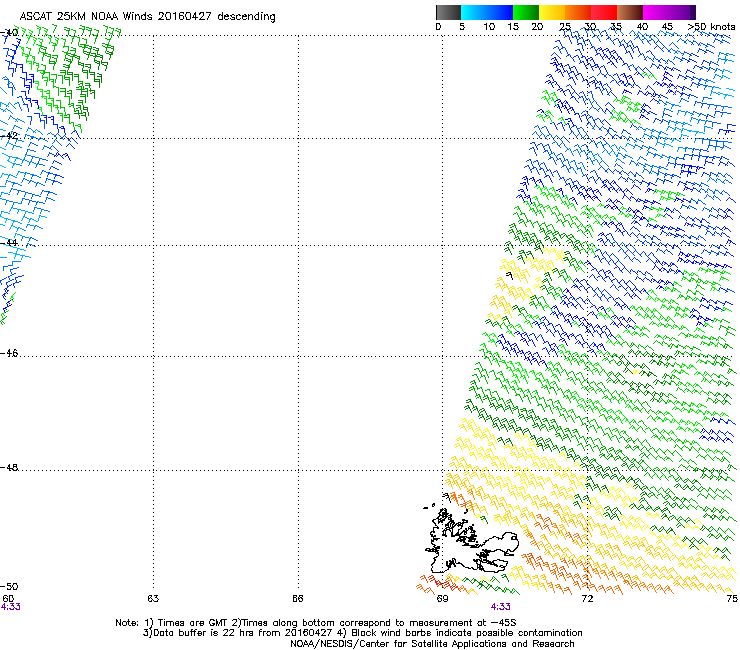Click the "-50" latitude axis label

point(9,586)
